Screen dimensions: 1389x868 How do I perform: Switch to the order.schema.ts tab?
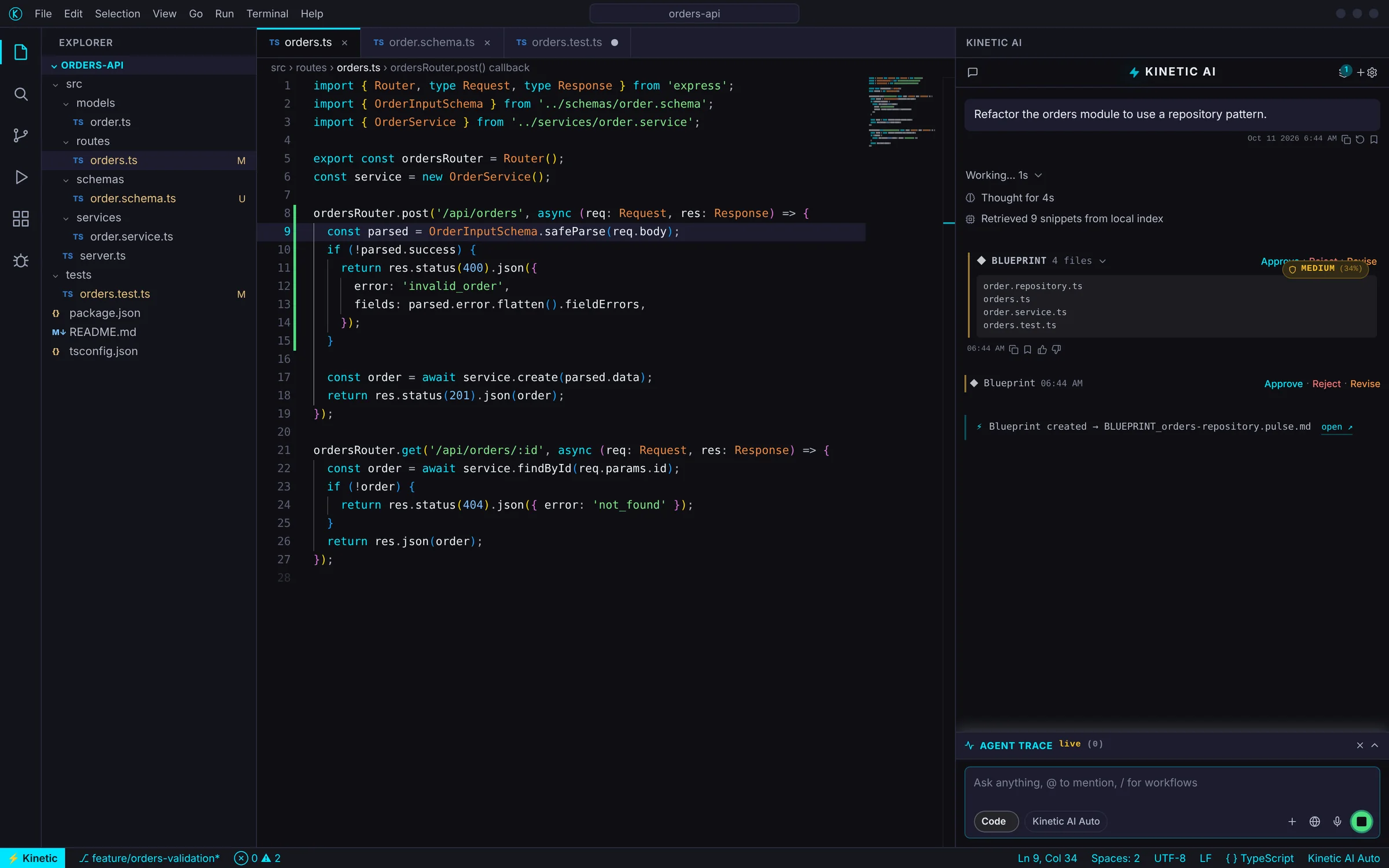click(x=432, y=42)
